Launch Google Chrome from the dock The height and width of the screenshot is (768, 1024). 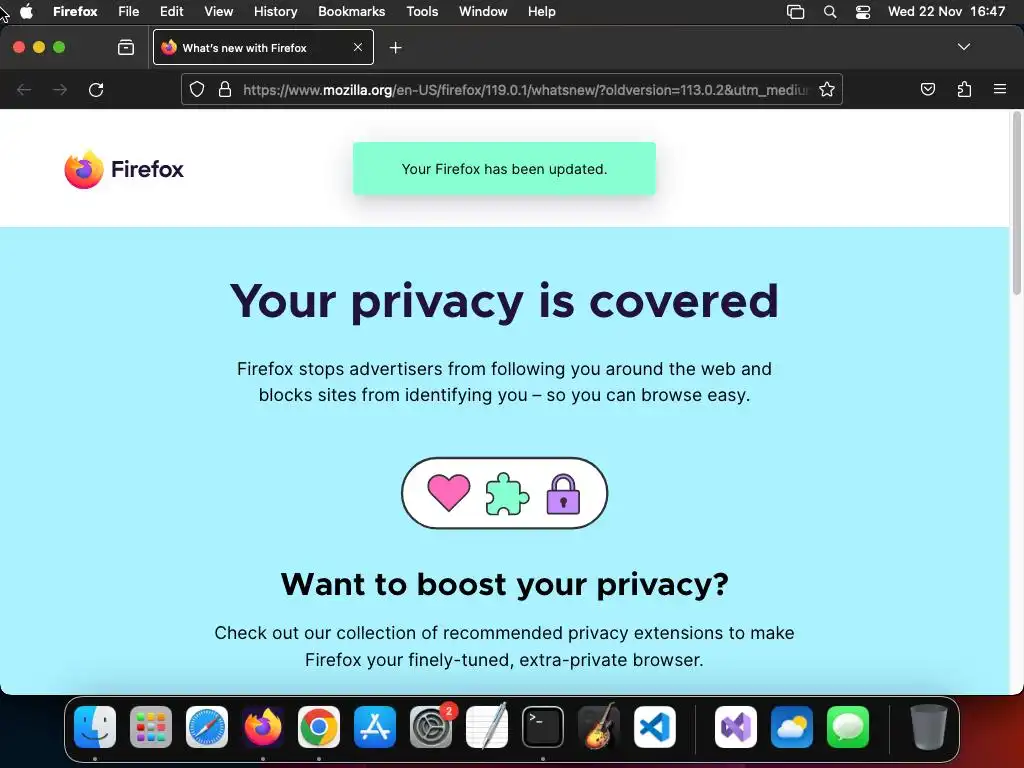point(319,726)
